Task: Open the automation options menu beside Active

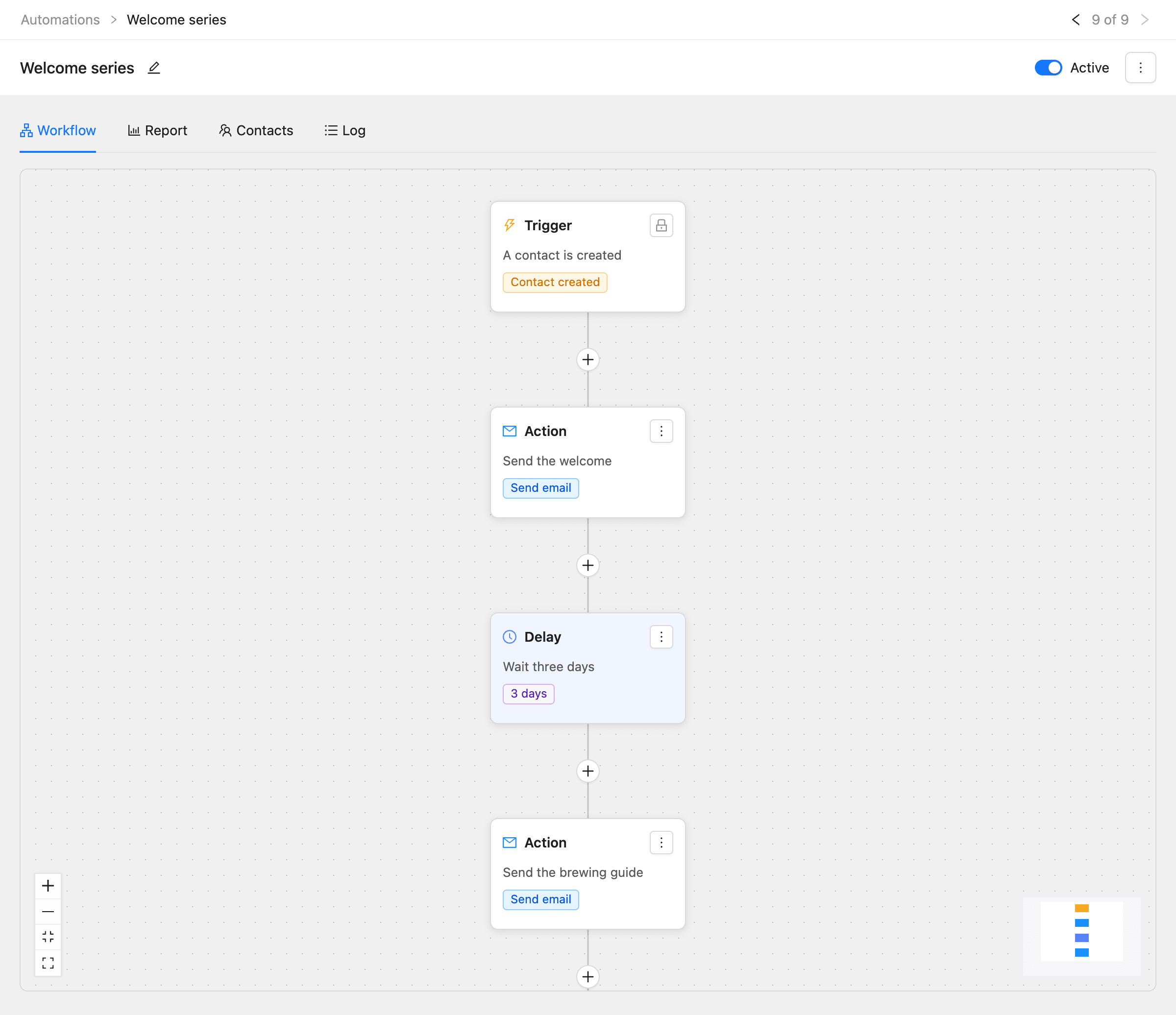Action: pos(1140,68)
